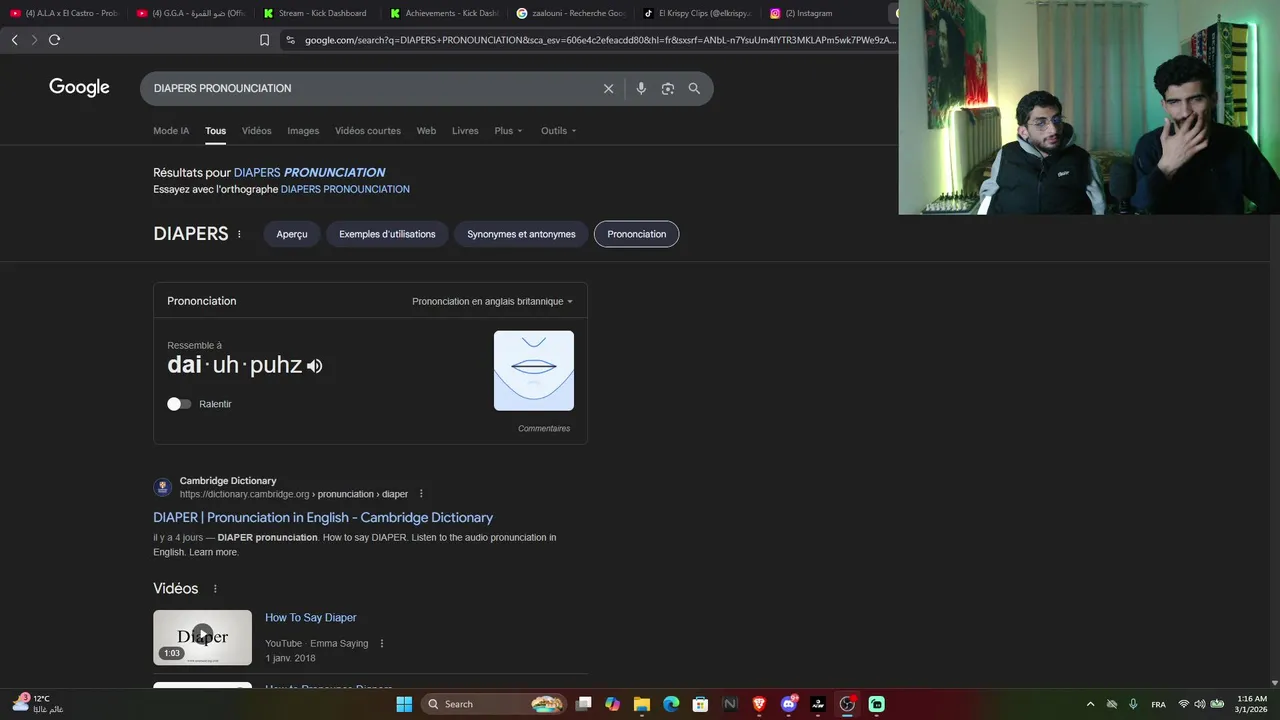The height and width of the screenshot is (720, 1280).
Task: Click the magnifier search submit icon
Action: click(694, 88)
